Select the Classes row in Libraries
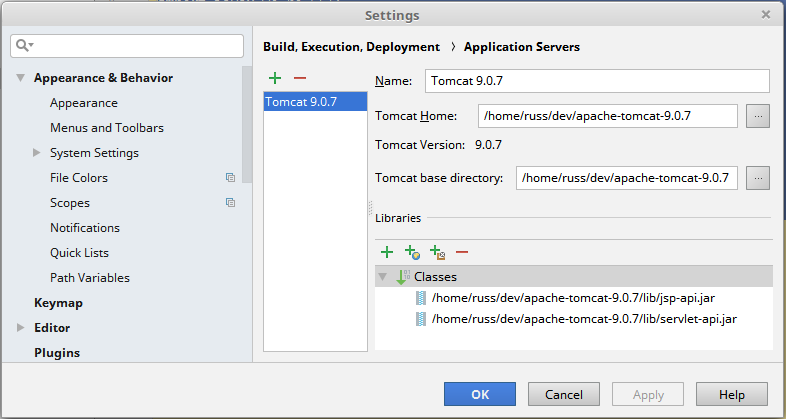The height and width of the screenshot is (419, 786). coord(573,277)
